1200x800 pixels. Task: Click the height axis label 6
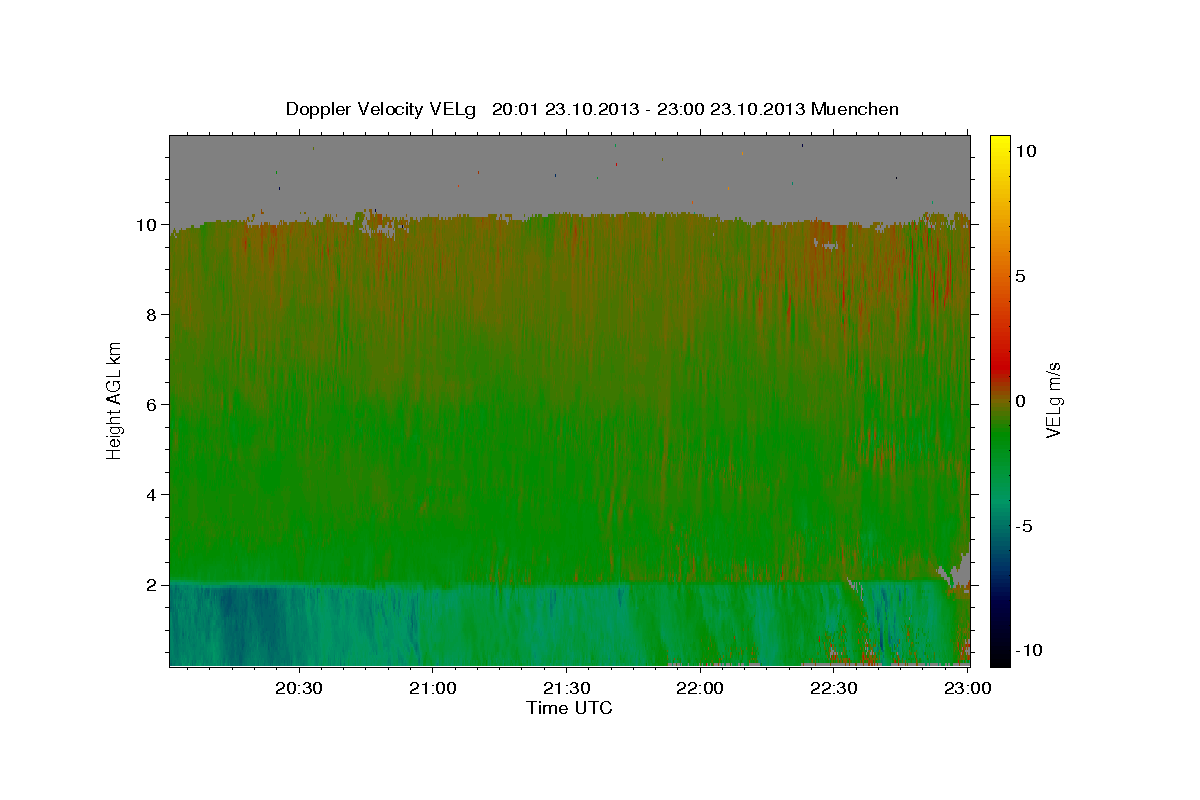coord(153,405)
